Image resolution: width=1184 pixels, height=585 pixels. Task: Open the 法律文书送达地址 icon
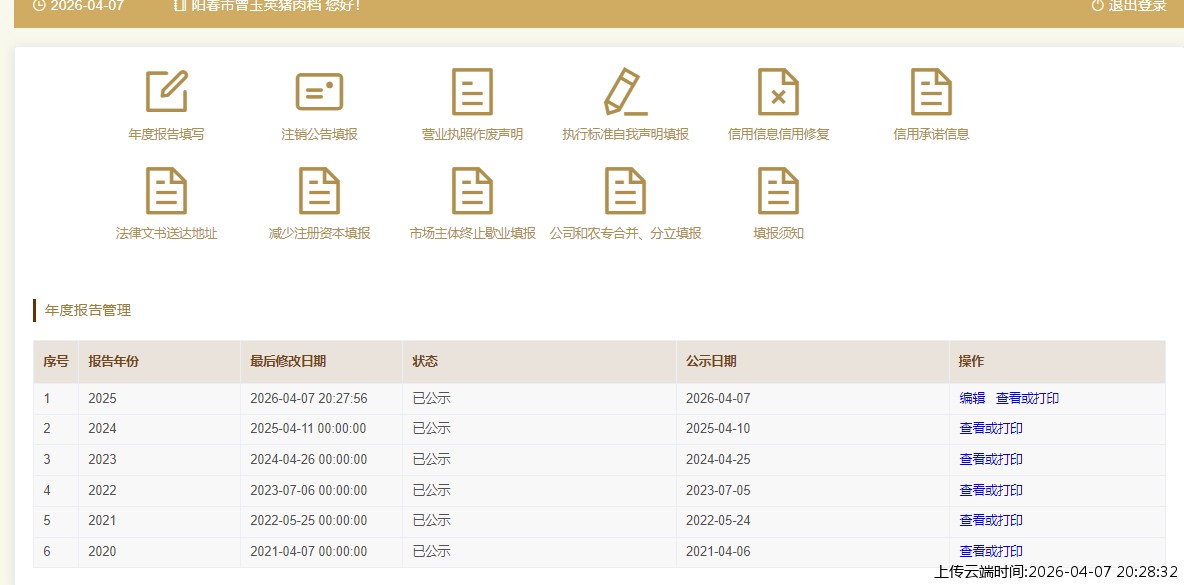point(166,192)
